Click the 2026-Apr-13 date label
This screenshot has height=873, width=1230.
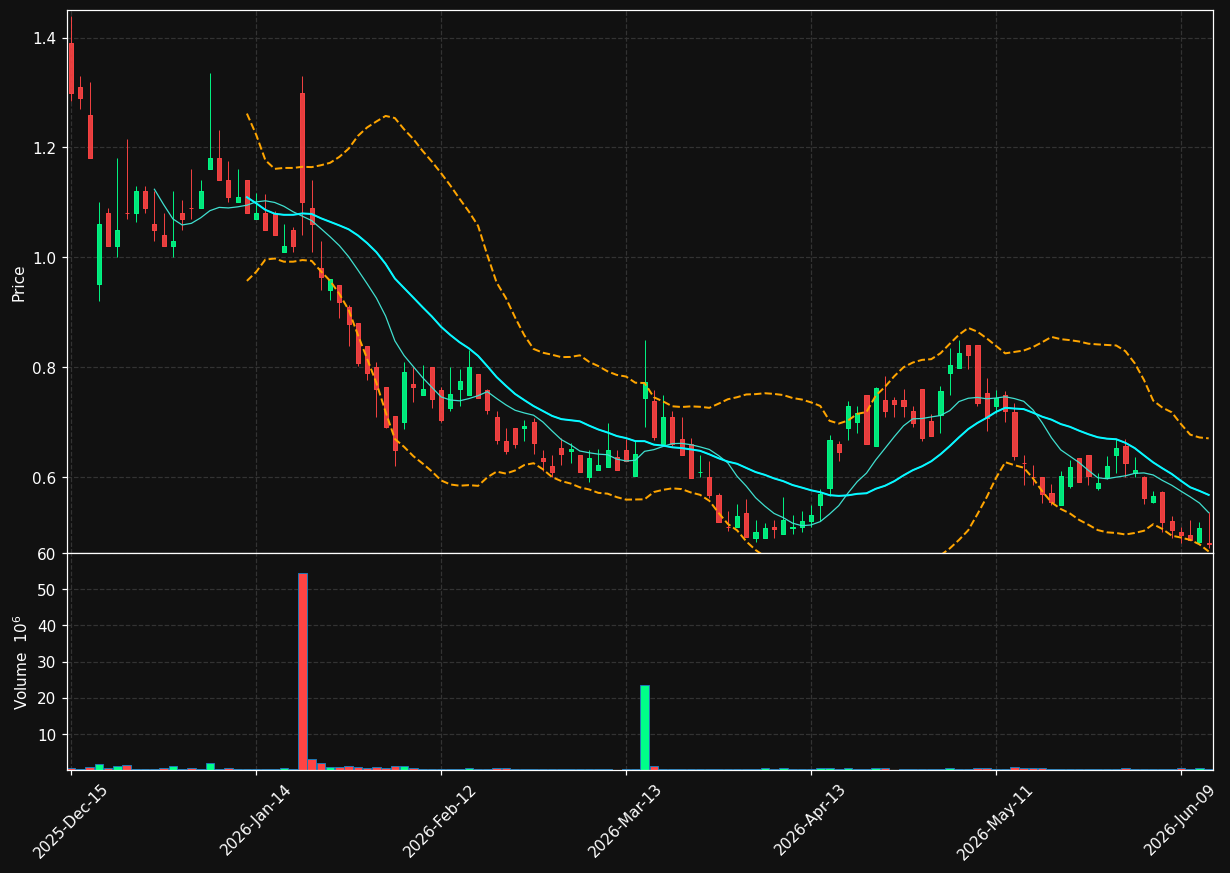click(x=811, y=821)
